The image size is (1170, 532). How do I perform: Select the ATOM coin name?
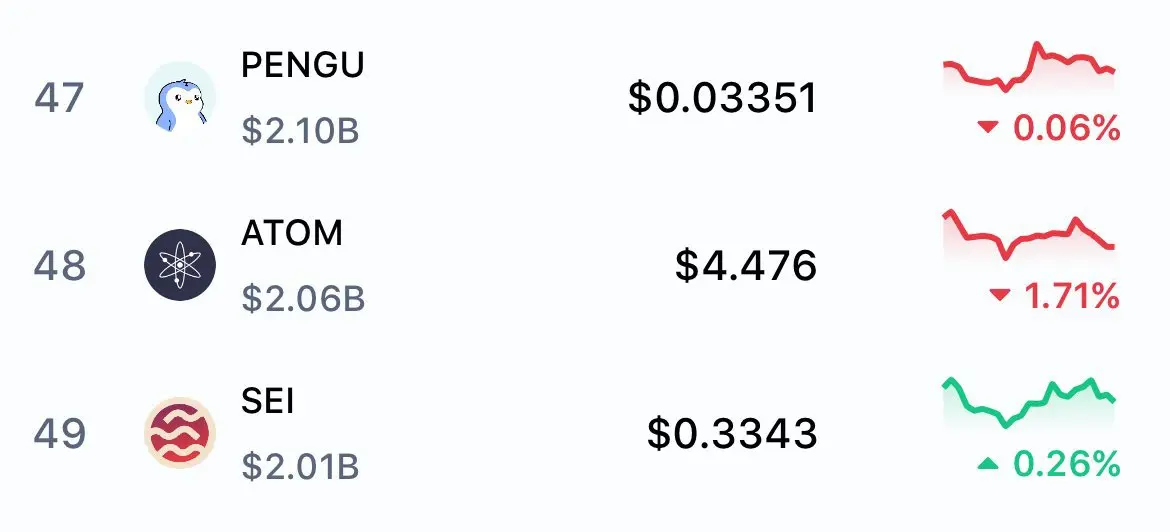coord(292,234)
